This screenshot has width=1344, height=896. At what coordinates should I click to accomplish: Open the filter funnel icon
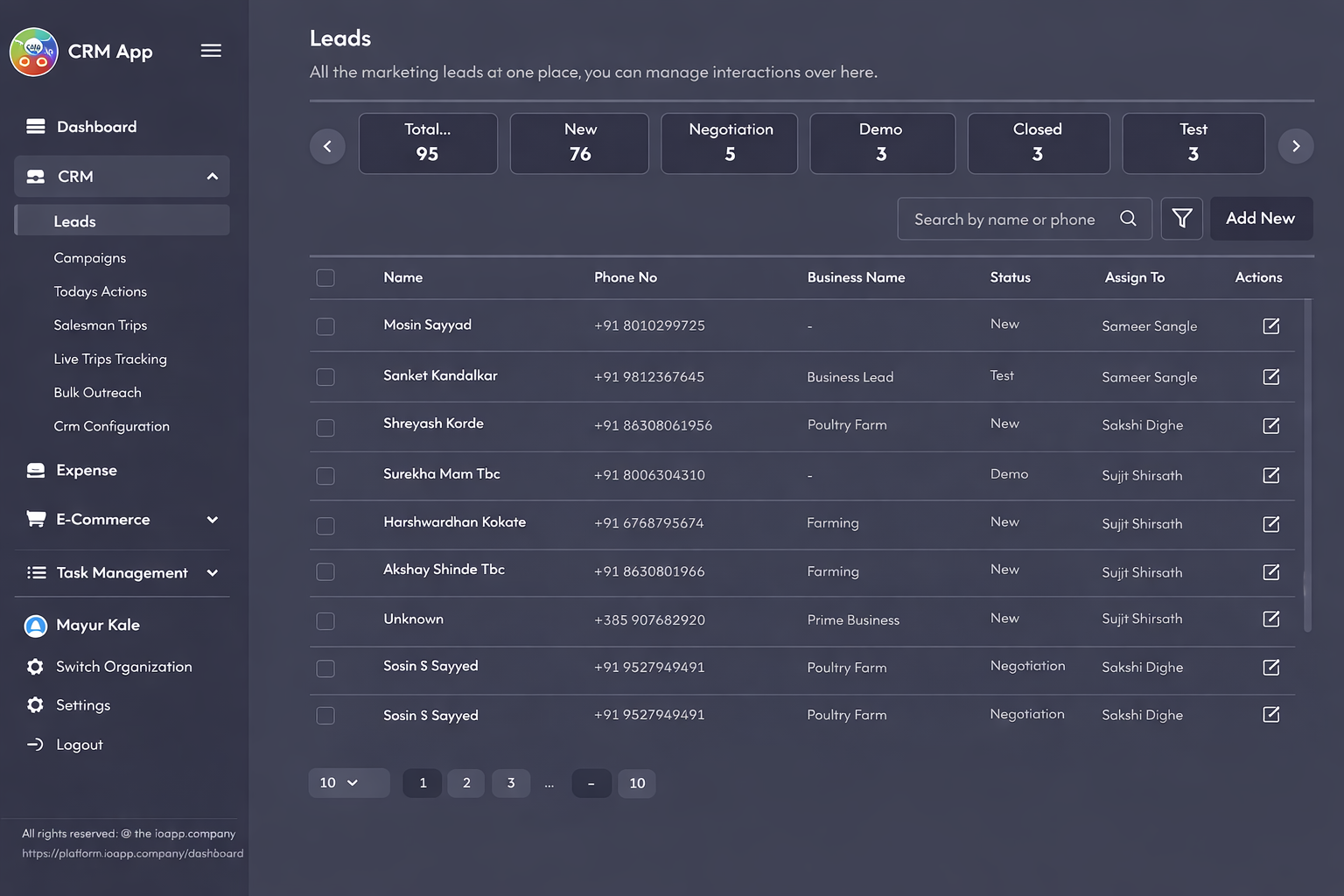pyautogui.click(x=1181, y=219)
